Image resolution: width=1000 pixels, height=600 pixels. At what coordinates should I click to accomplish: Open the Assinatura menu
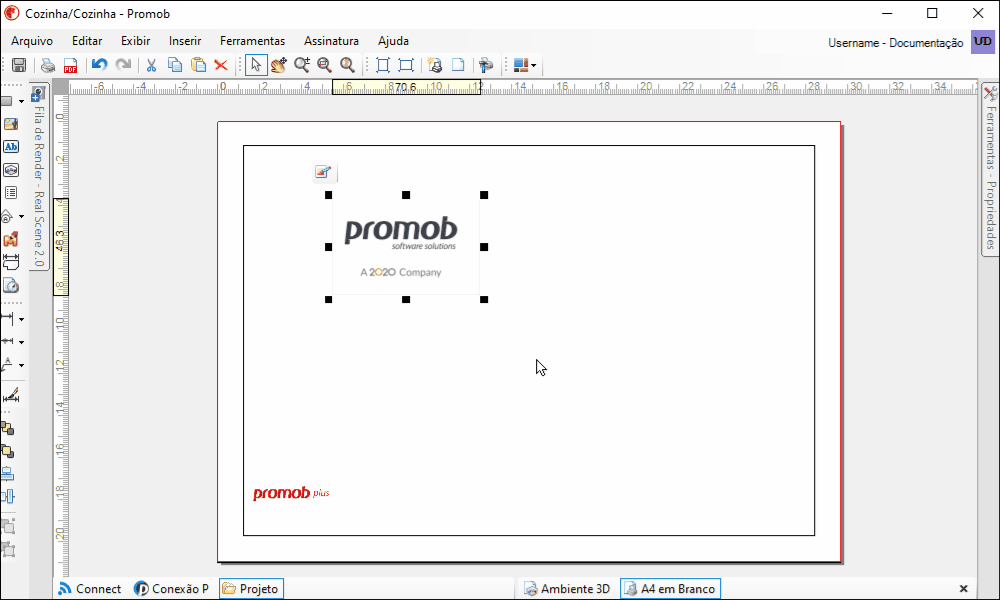click(331, 41)
